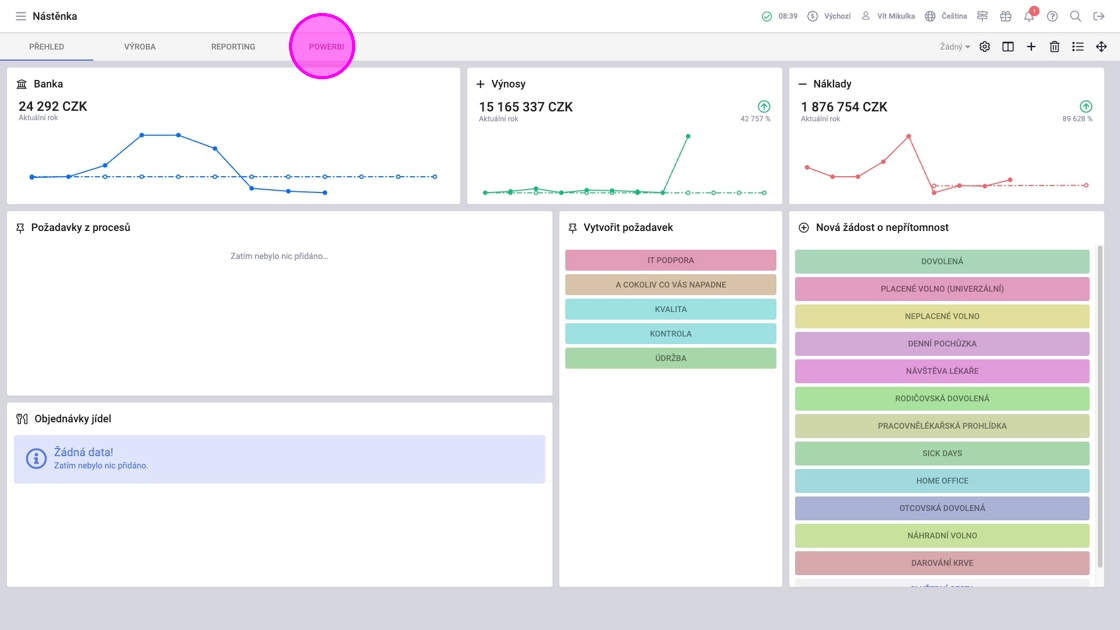Click the logout arrow icon
The image size is (1120, 630).
click(x=1099, y=16)
